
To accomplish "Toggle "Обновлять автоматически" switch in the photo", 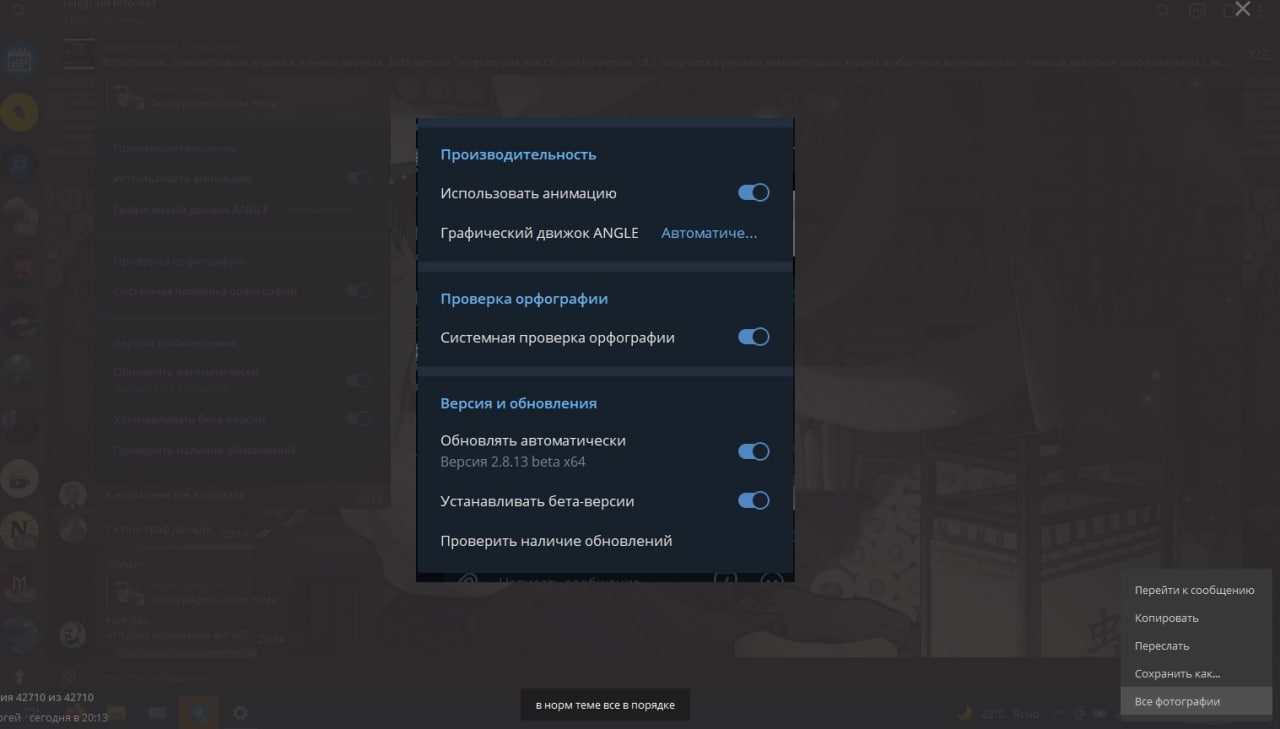I will pyautogui.click(x=753, y=452).
